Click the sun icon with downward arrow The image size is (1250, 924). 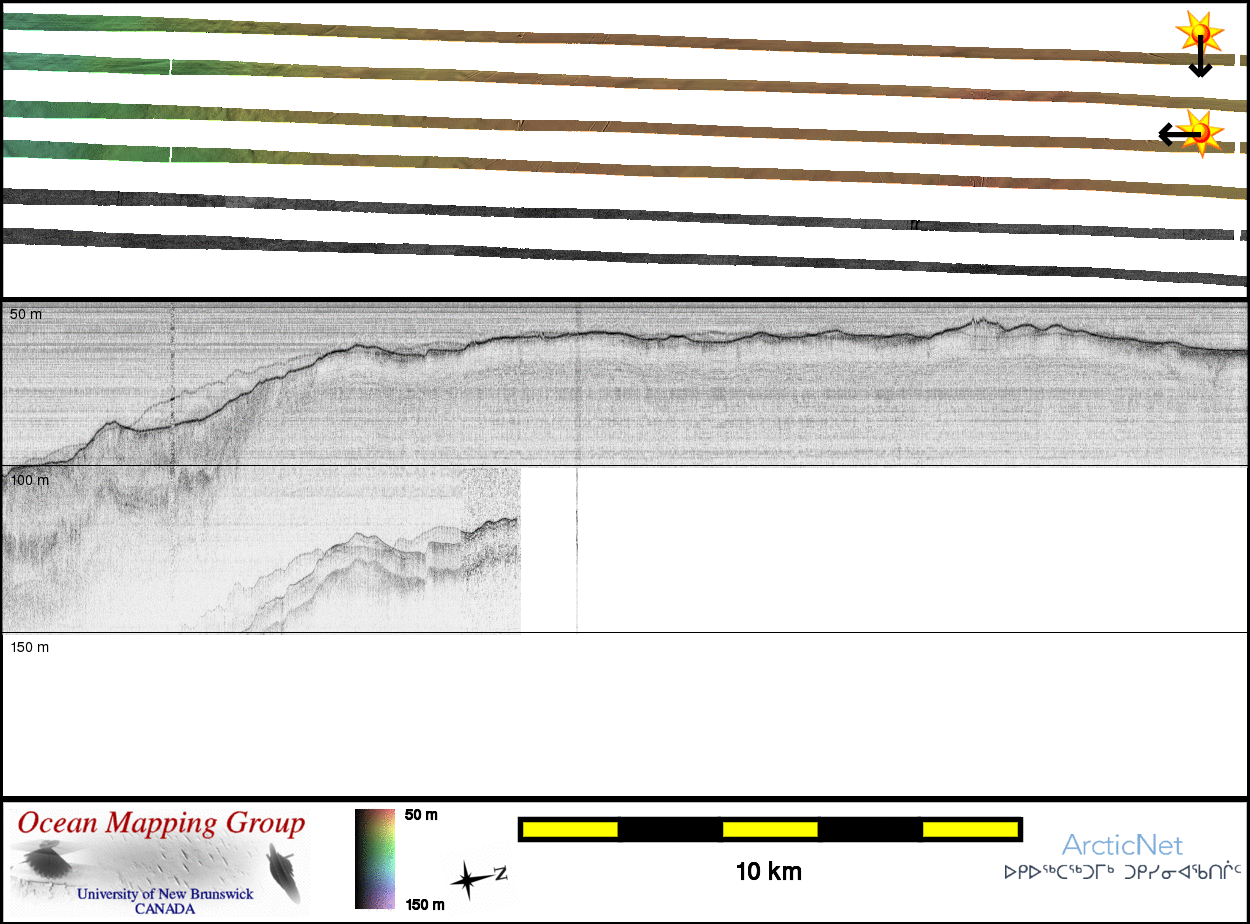[1200, 33]
